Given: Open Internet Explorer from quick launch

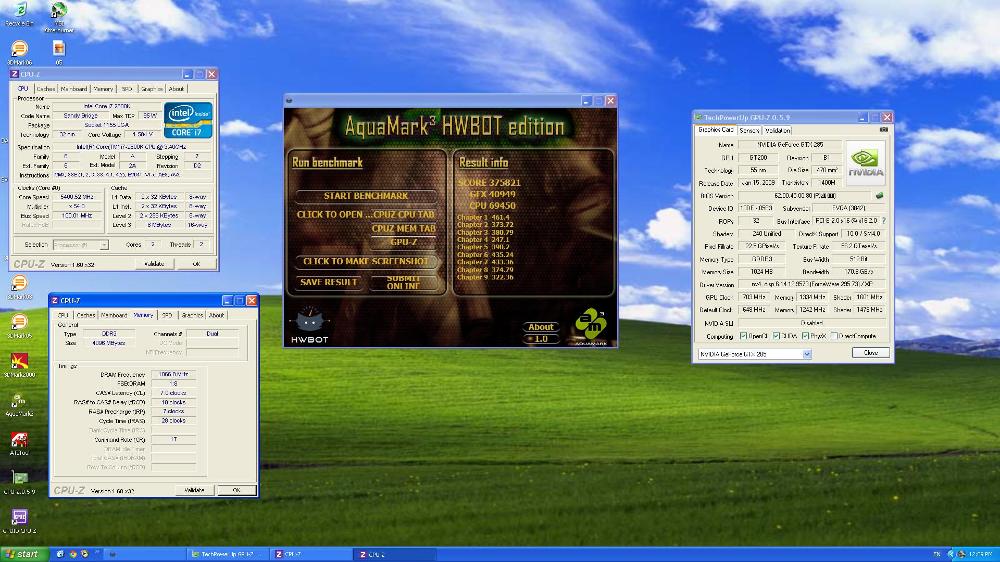Looking at the screenshot, I should coord(60,554).
